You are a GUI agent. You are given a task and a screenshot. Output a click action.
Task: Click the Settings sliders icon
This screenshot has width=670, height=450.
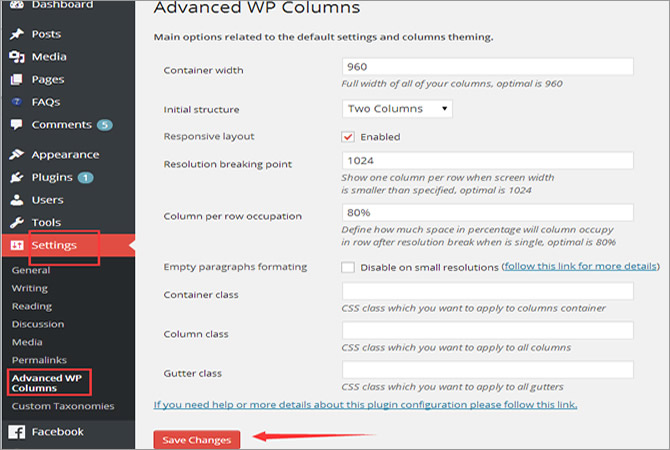[17, 245]
